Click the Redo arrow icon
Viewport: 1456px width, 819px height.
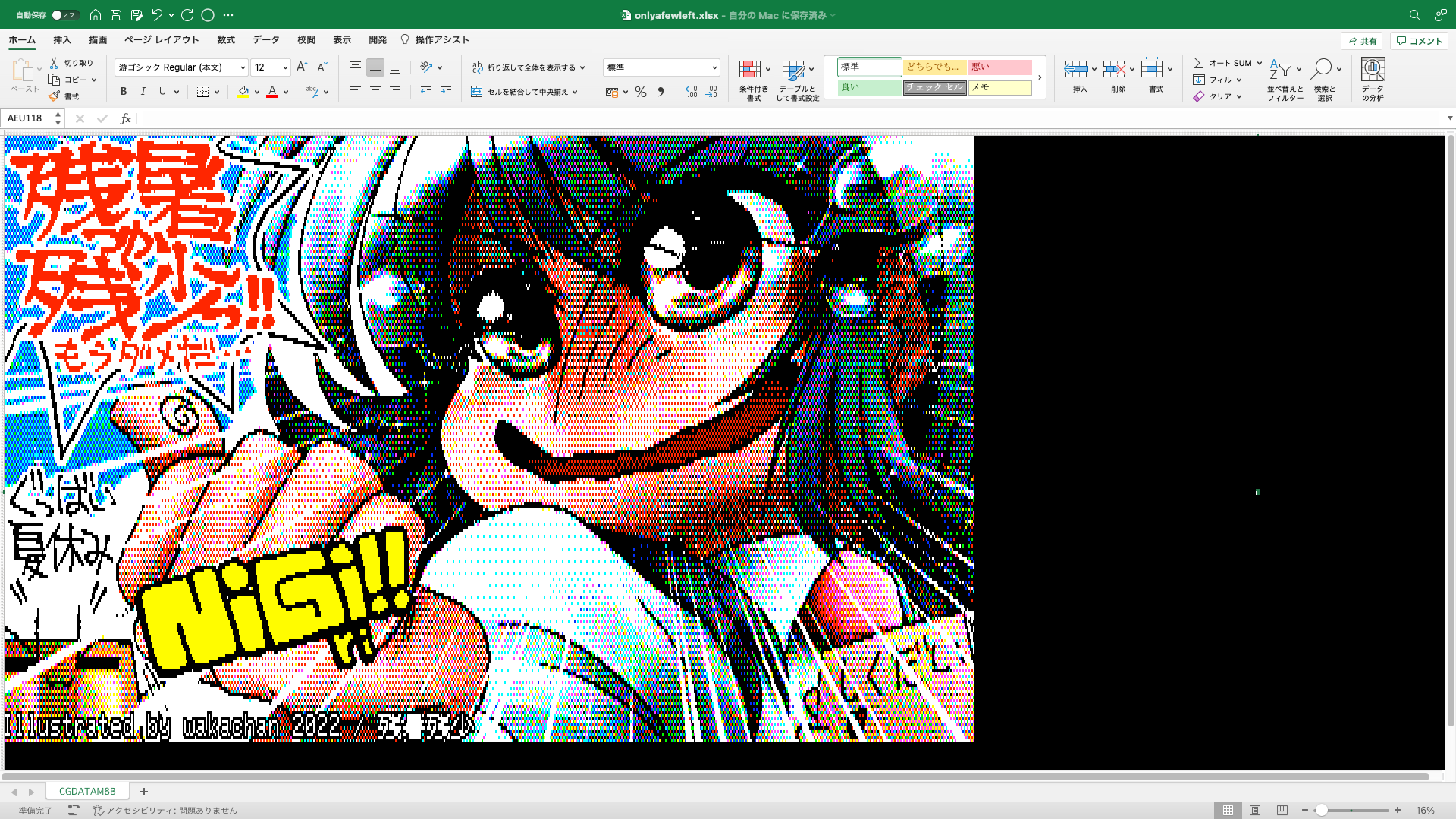(x=187, y=14)
